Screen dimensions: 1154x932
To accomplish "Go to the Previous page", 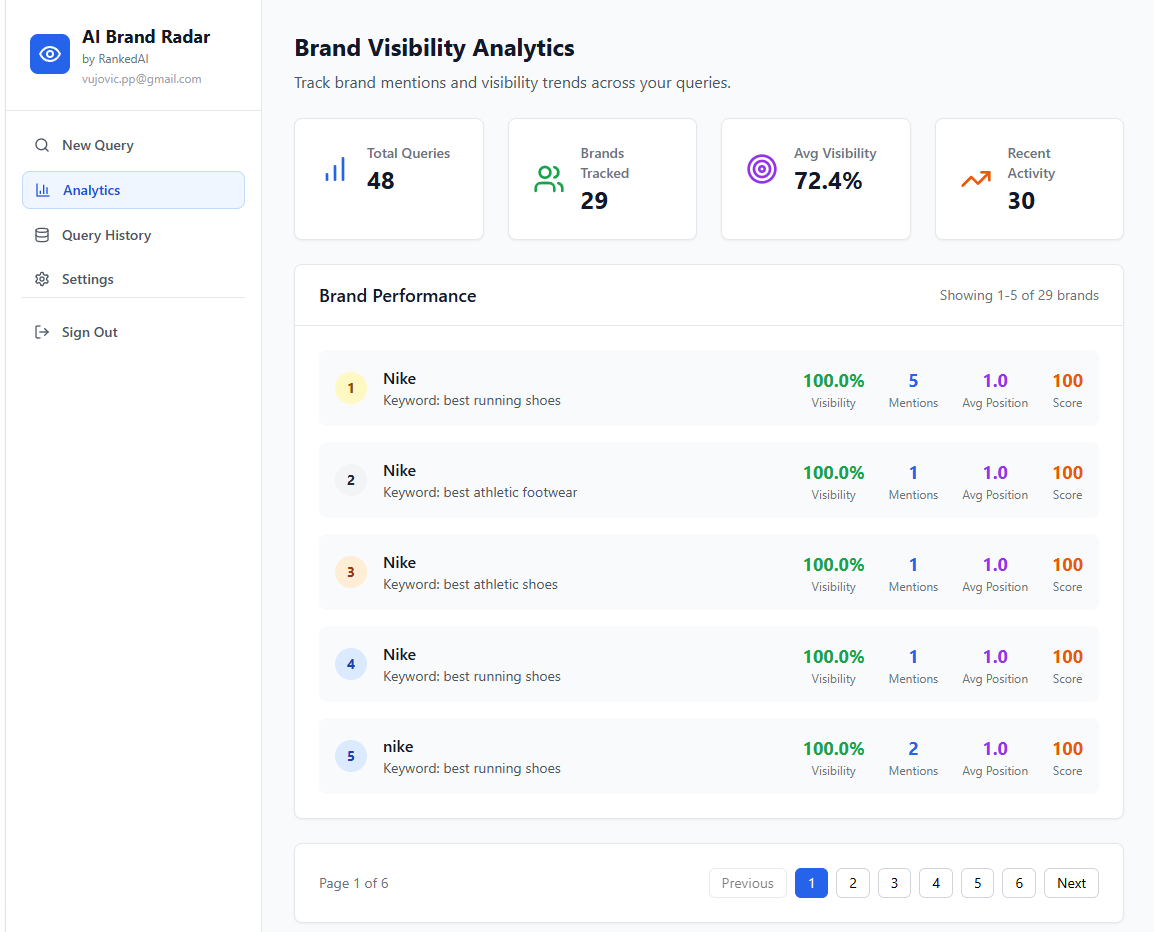I will tap(748, 883).
